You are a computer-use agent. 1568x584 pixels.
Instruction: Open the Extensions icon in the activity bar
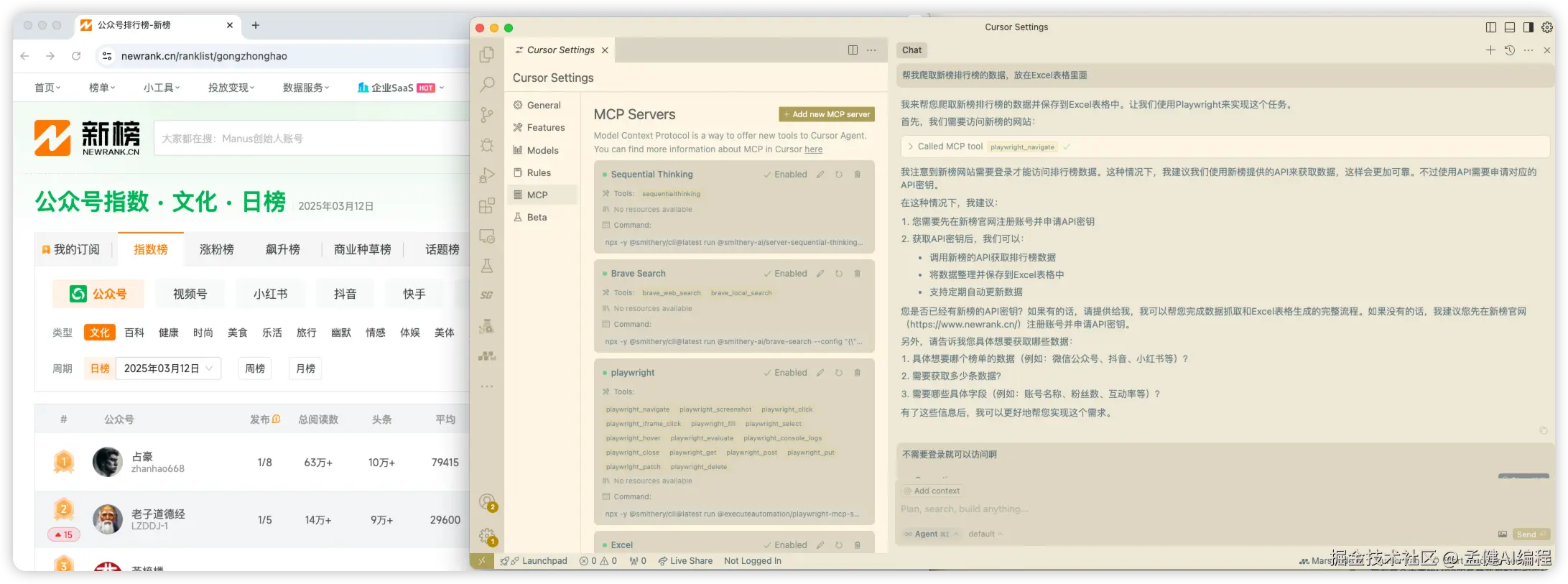[487, 205]
